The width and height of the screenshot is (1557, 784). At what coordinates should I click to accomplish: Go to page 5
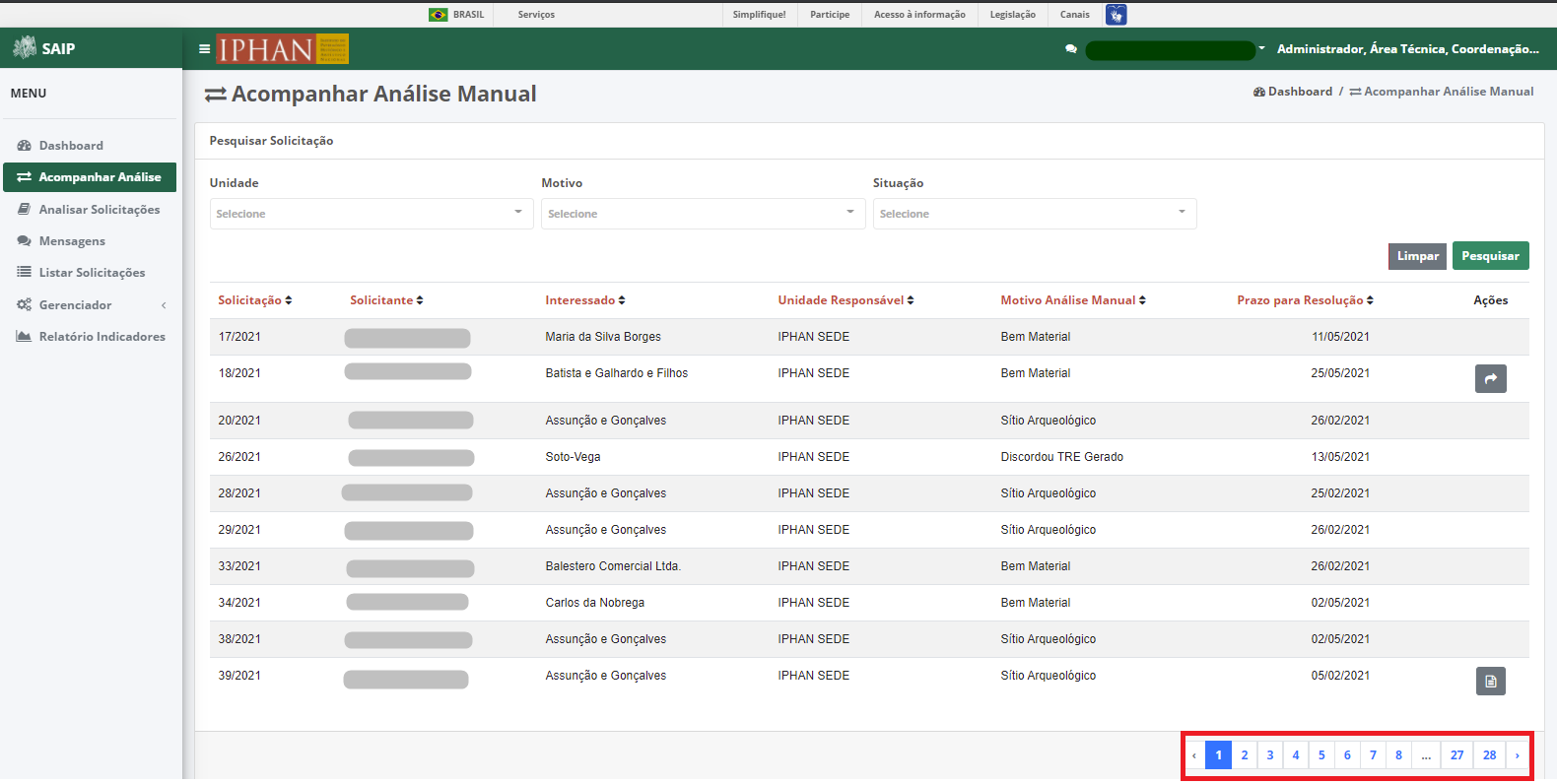click(x=1321, y=755)
